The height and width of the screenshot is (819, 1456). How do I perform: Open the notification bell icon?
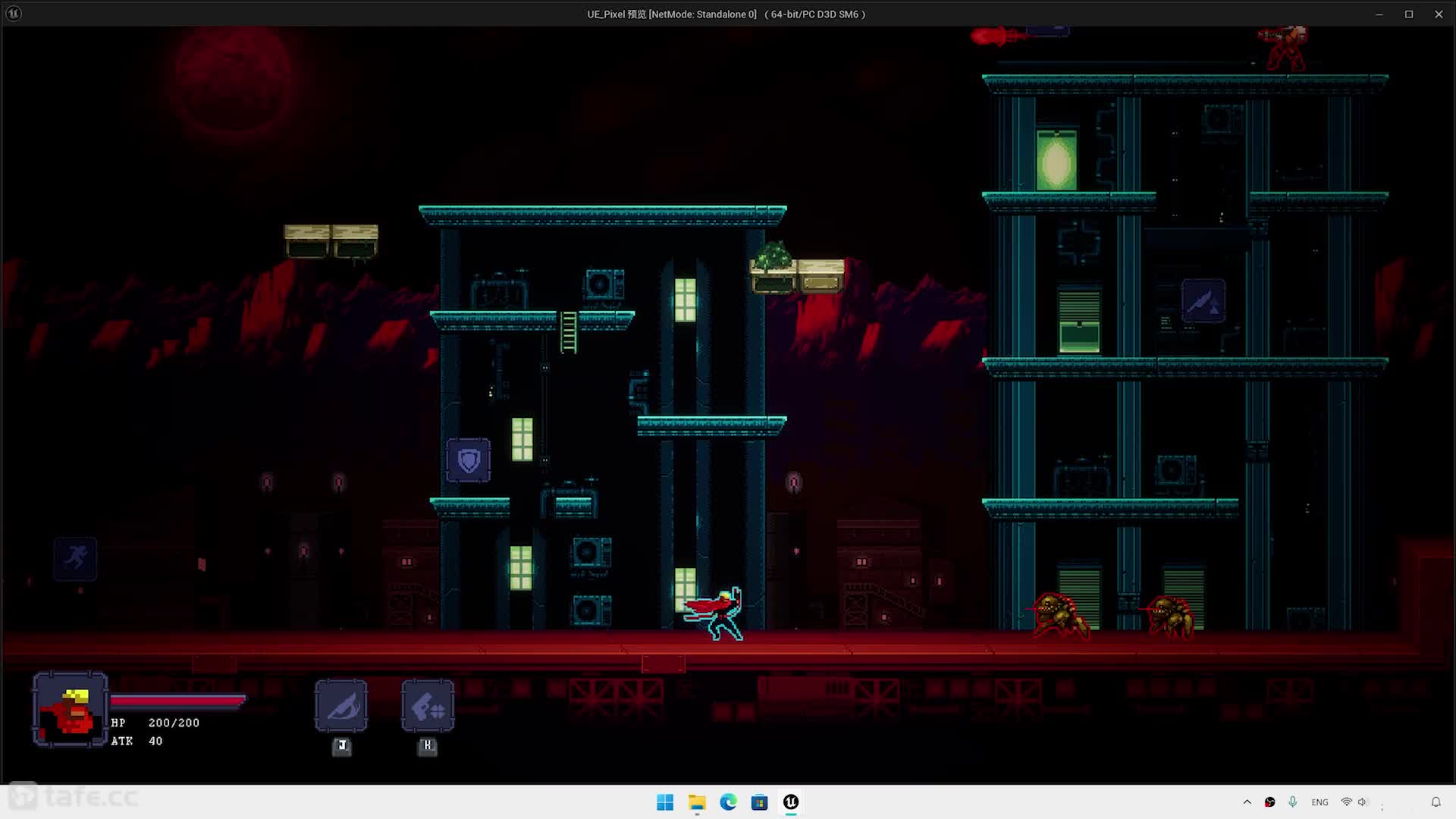[1436, 802]
